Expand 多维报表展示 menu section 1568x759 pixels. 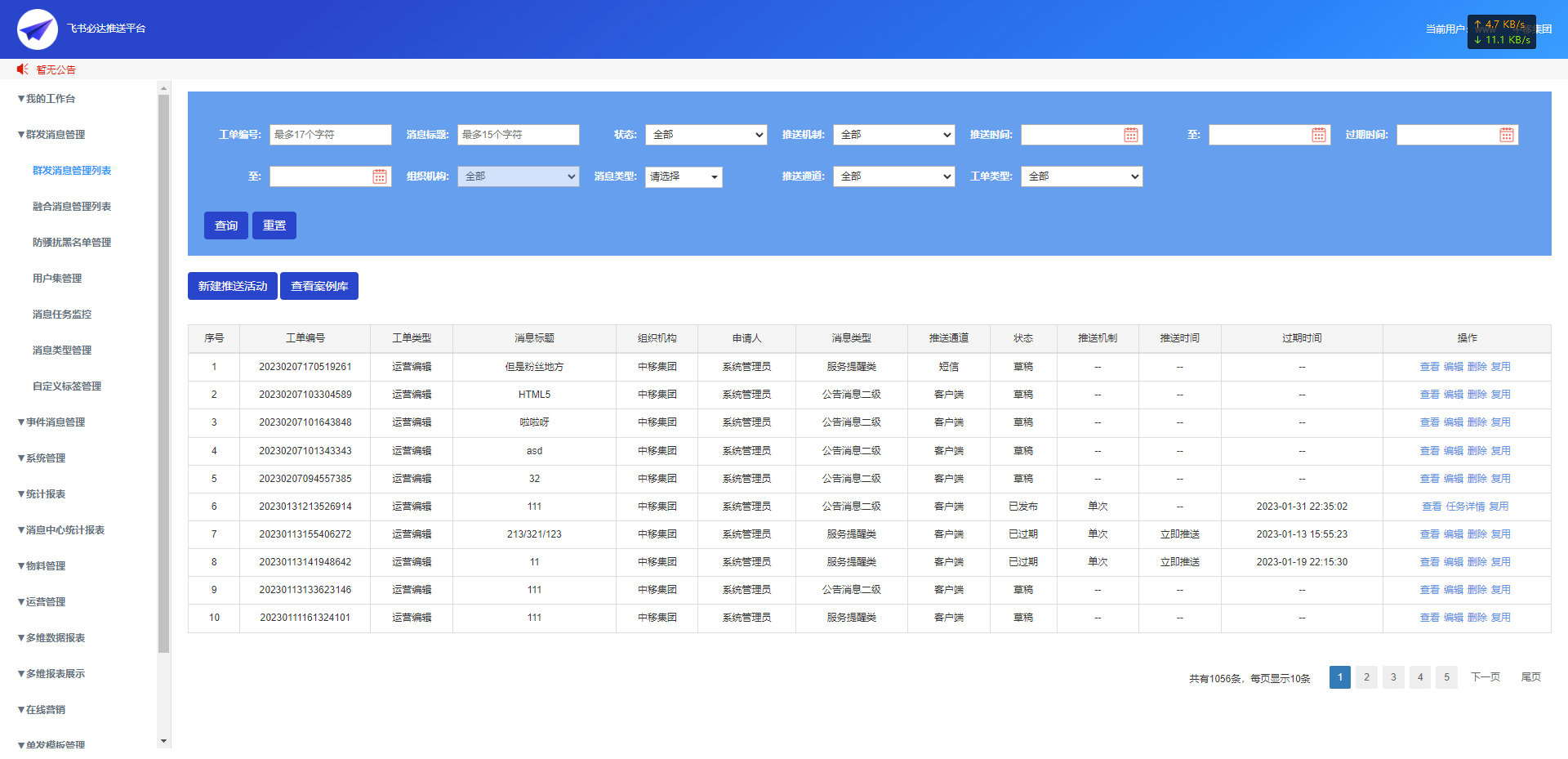pyautogui.click(x=51, y=674)
